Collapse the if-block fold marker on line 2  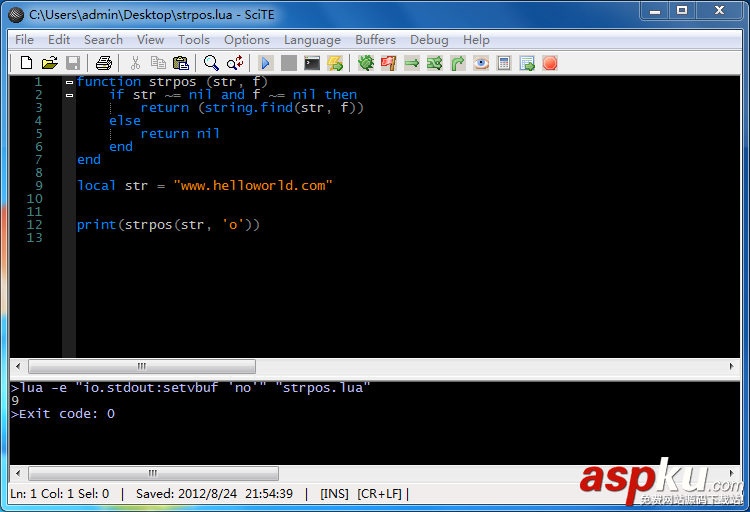pos(69,95)
